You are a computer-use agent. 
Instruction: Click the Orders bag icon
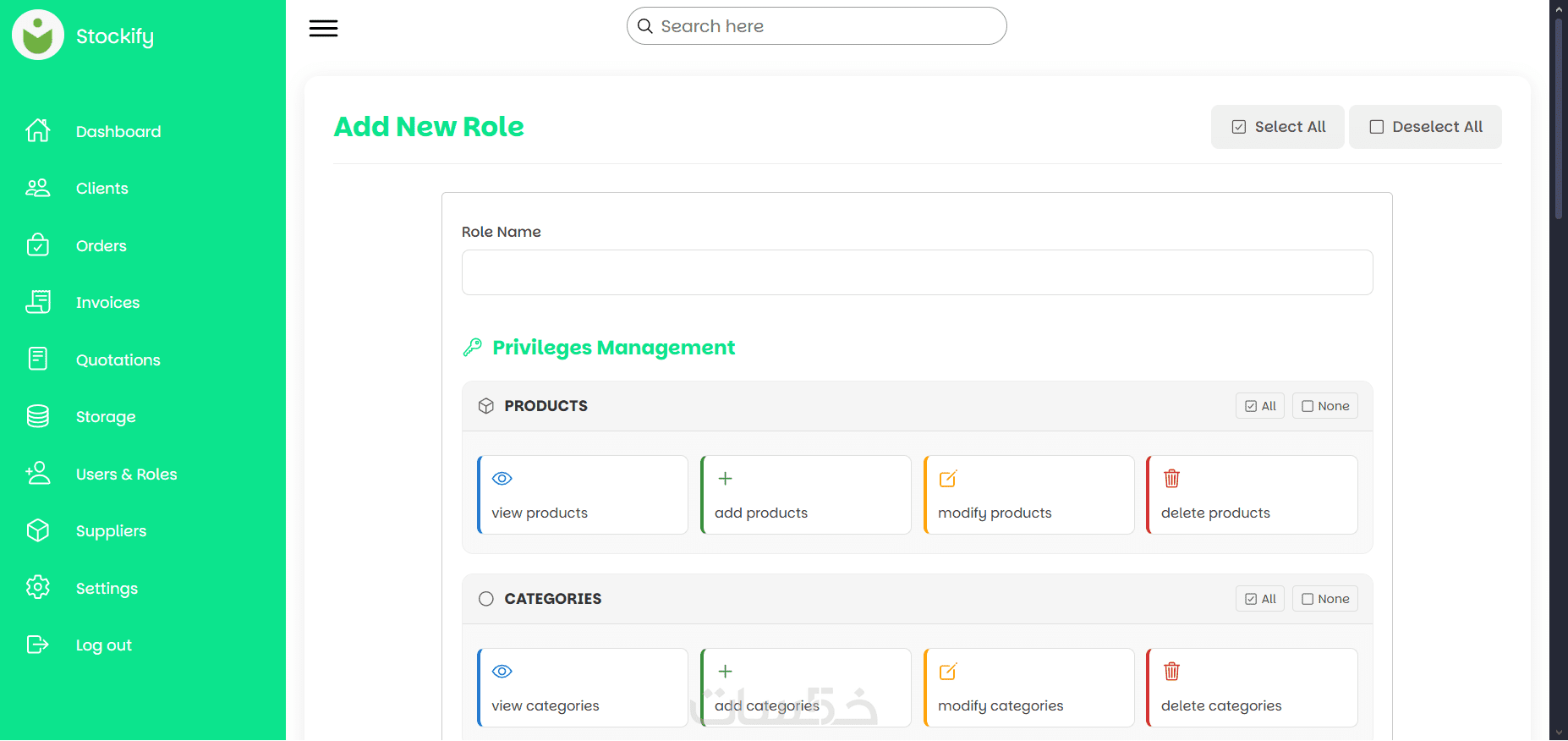click(38, 245)
